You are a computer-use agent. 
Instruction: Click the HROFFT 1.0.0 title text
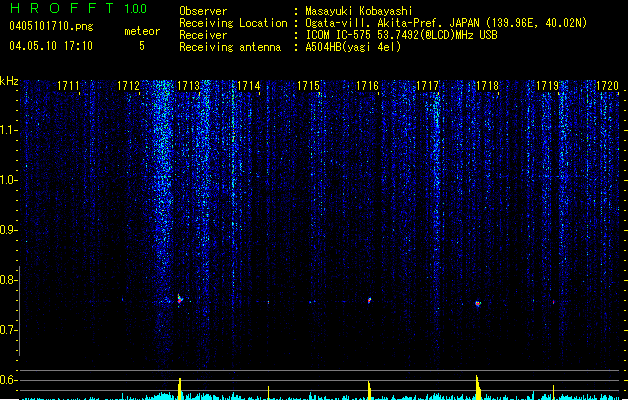[x=78, y=8]
